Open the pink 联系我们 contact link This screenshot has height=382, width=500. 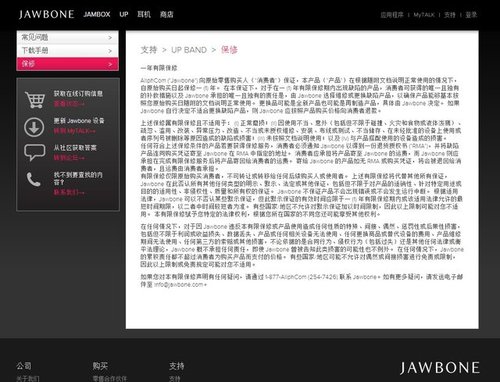(x=69, y=192)
